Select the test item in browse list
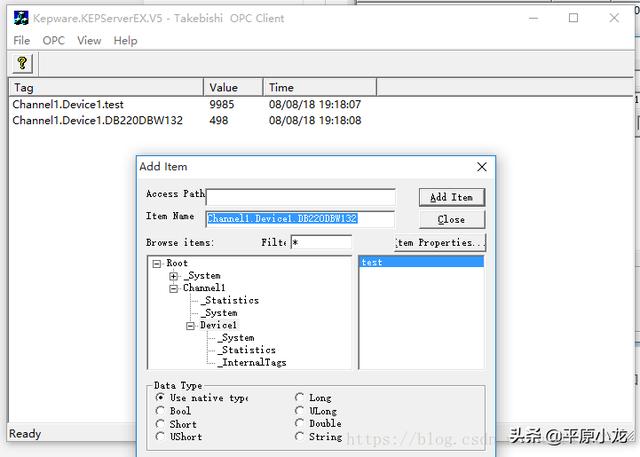 click(x=421, y=262)
